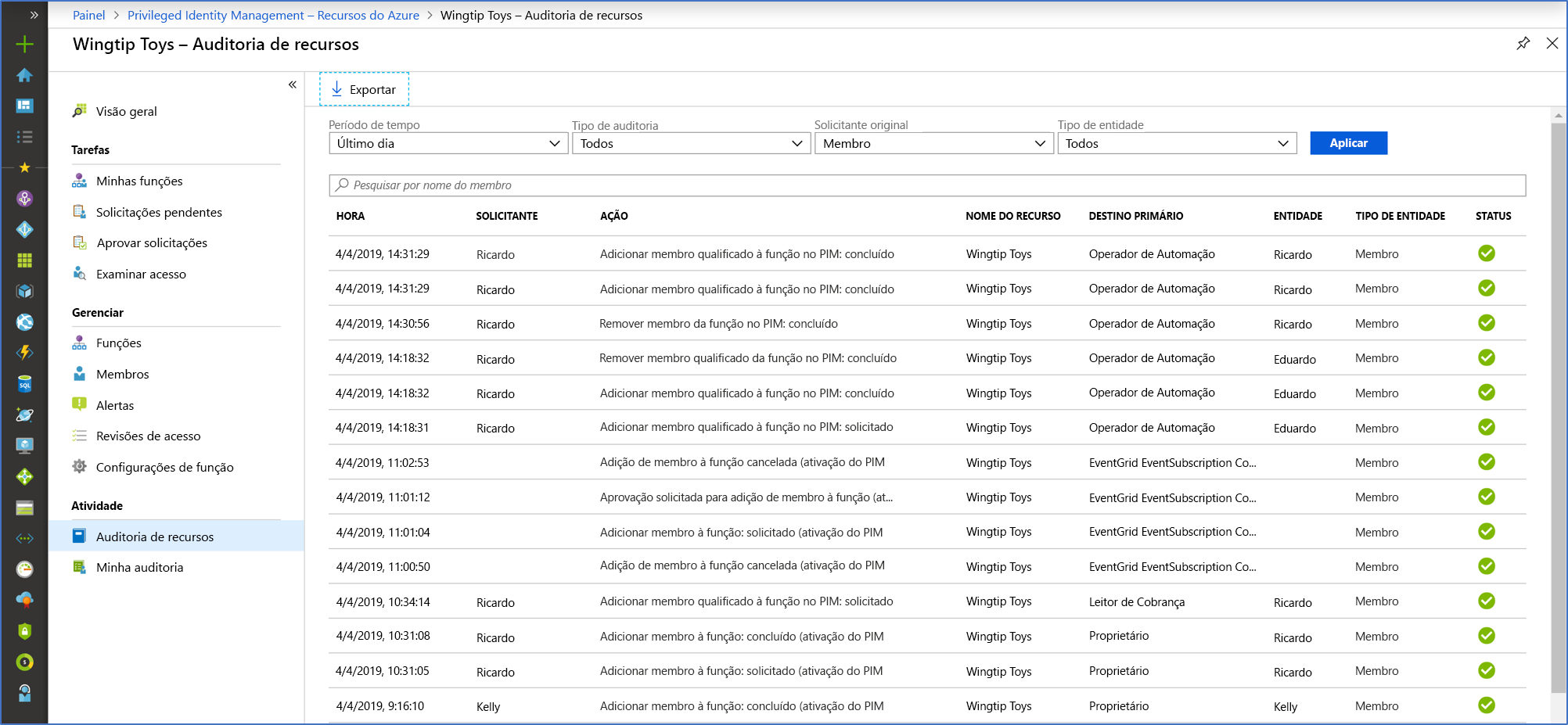Click 'Aprovação solicitada para adição' action text
1568x725 pixels.
746,497
